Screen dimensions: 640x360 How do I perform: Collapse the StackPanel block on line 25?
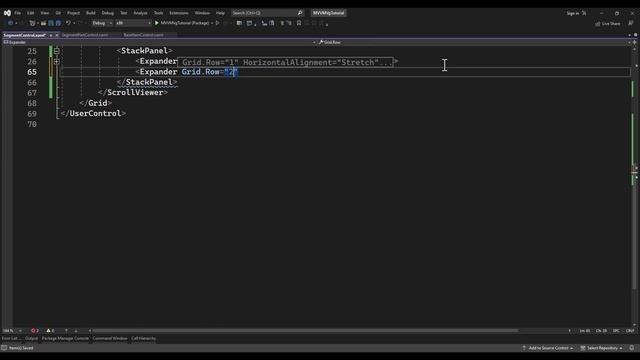point(57,51)
